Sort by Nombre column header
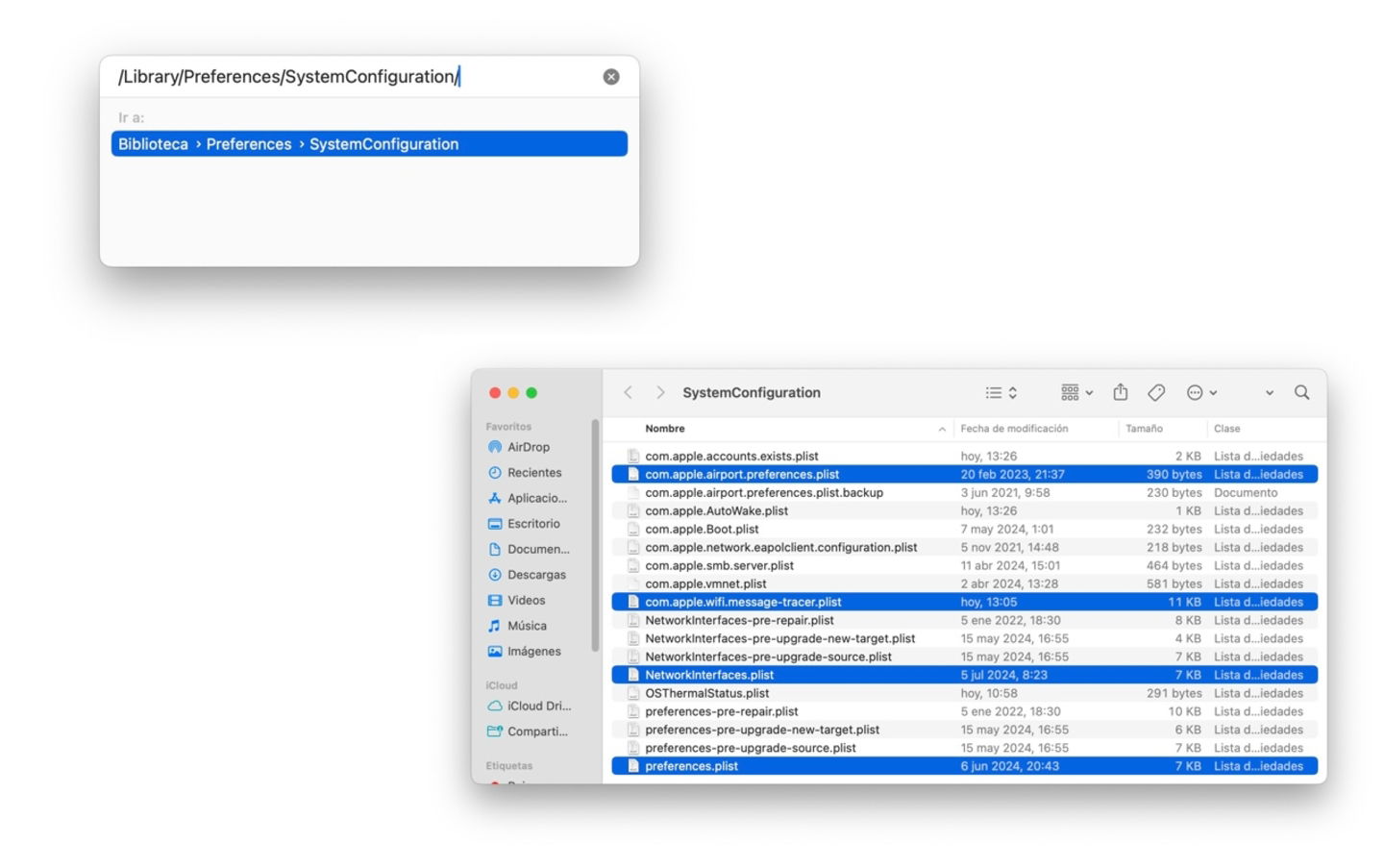This screenshot has width=1384, height=868. (665, 429)
